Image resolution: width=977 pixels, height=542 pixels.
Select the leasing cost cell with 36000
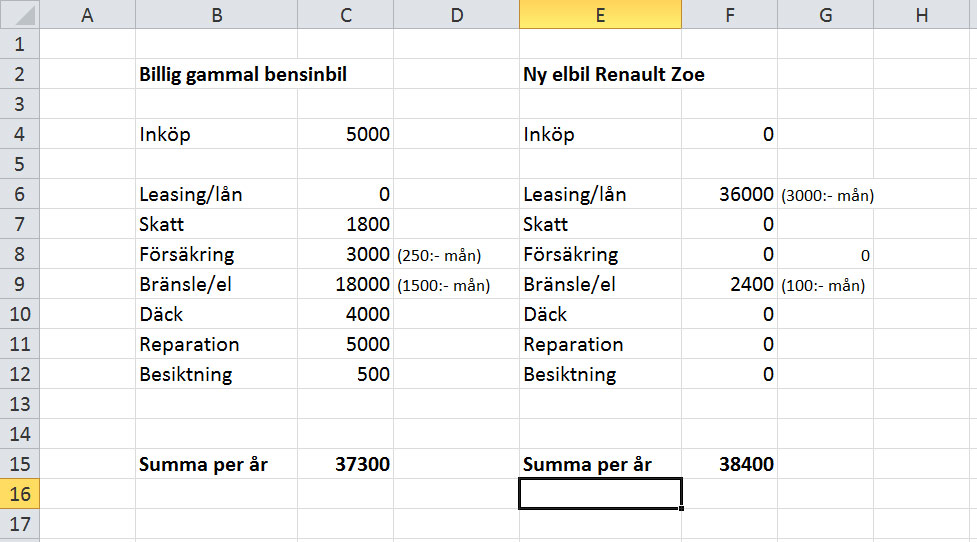click(x=729, y=194)
